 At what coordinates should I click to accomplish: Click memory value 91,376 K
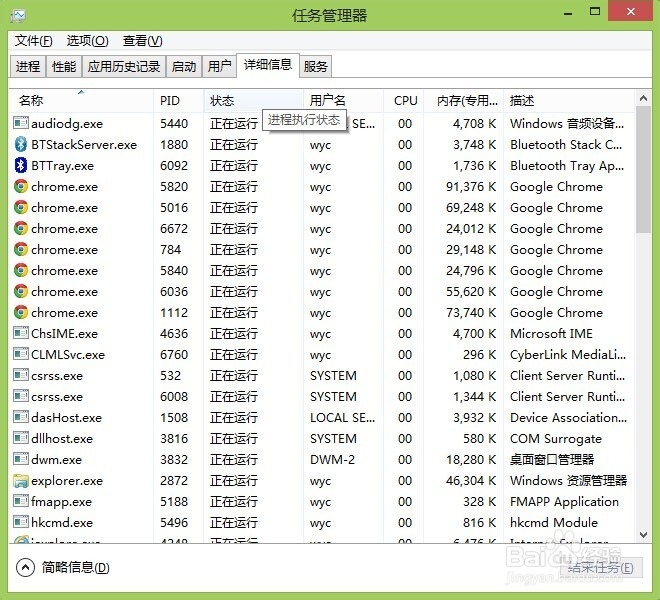pos(471,186)
